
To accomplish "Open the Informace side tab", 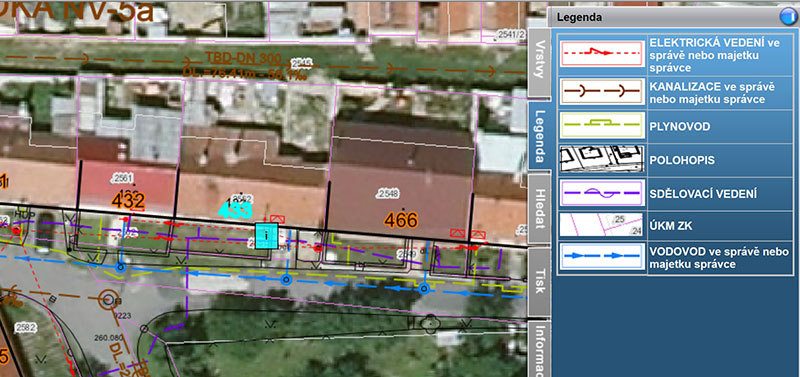I will click(x=538, y=349).
